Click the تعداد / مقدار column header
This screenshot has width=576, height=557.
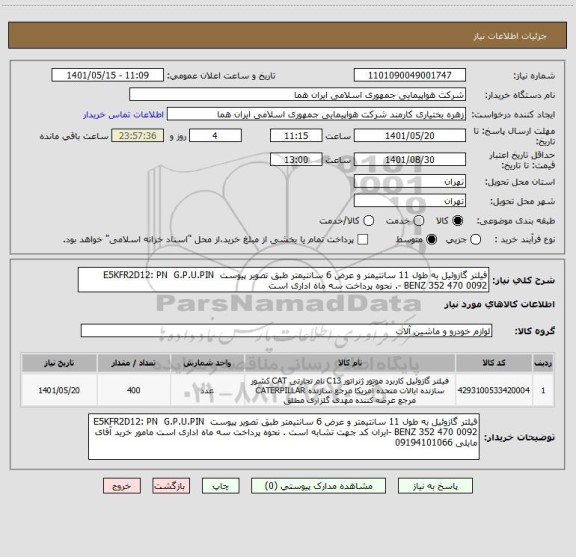(x=134, y=363)
